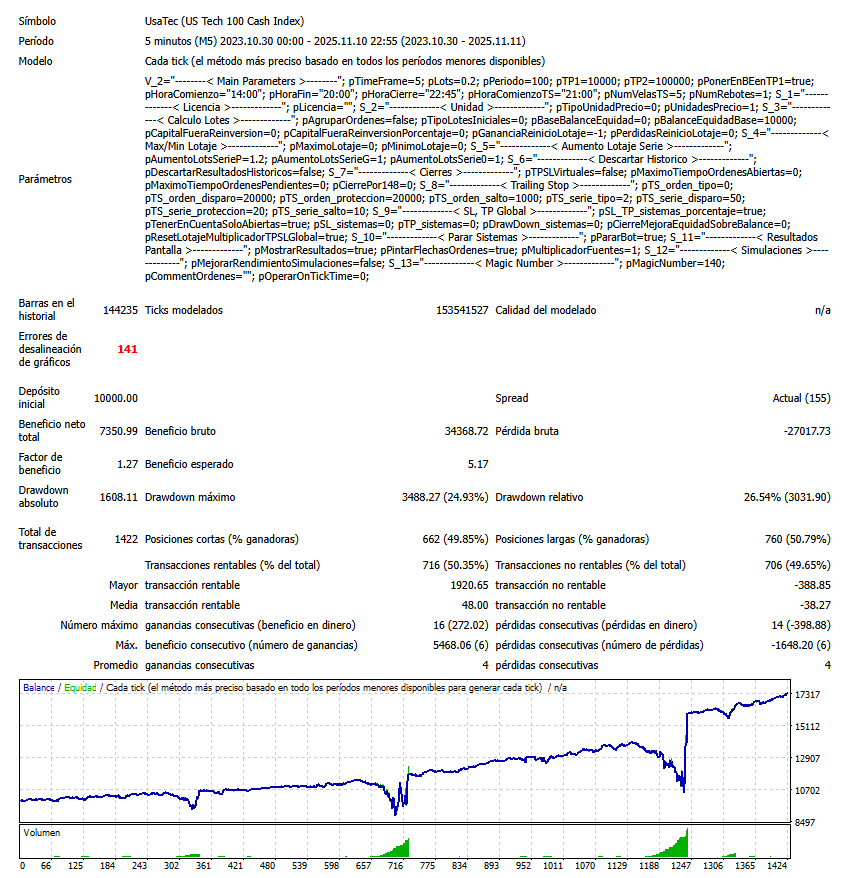Click the red 141 chart mismatch errors value

coord(127,349)
